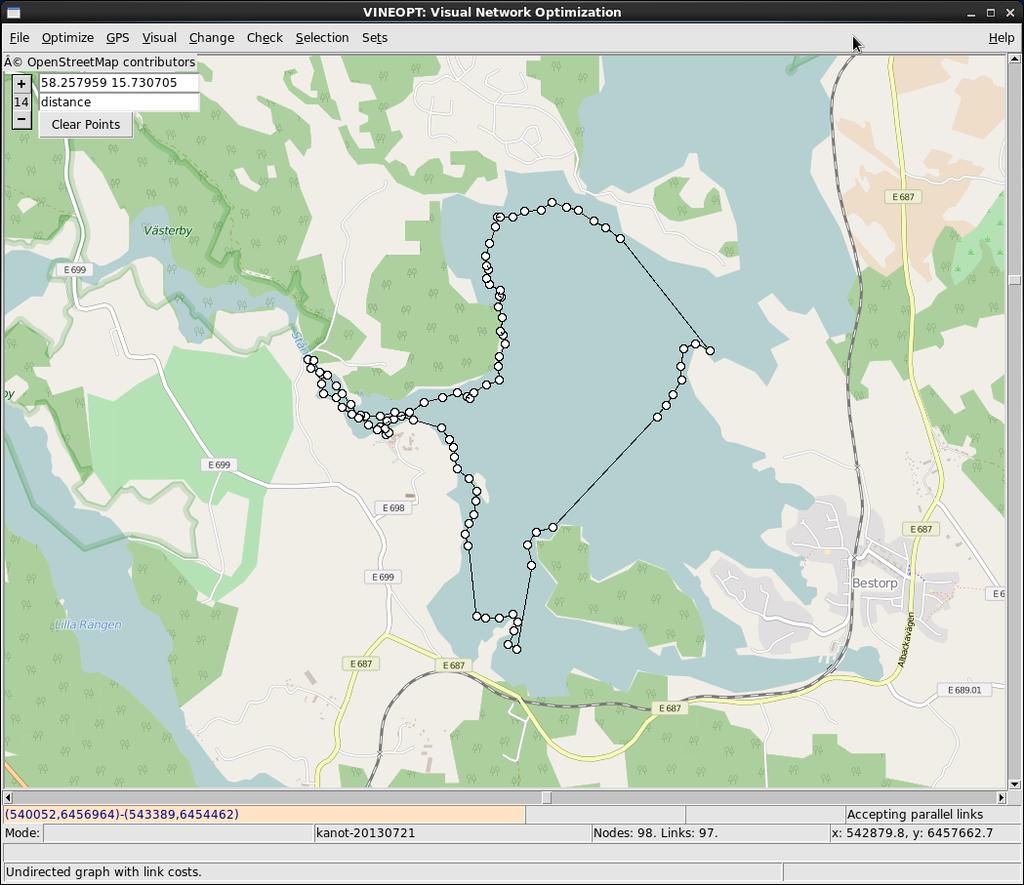Viewport: 1024px width, 885px height.
Task: Click the E 698 road label
Action: [x=393, y=507]
